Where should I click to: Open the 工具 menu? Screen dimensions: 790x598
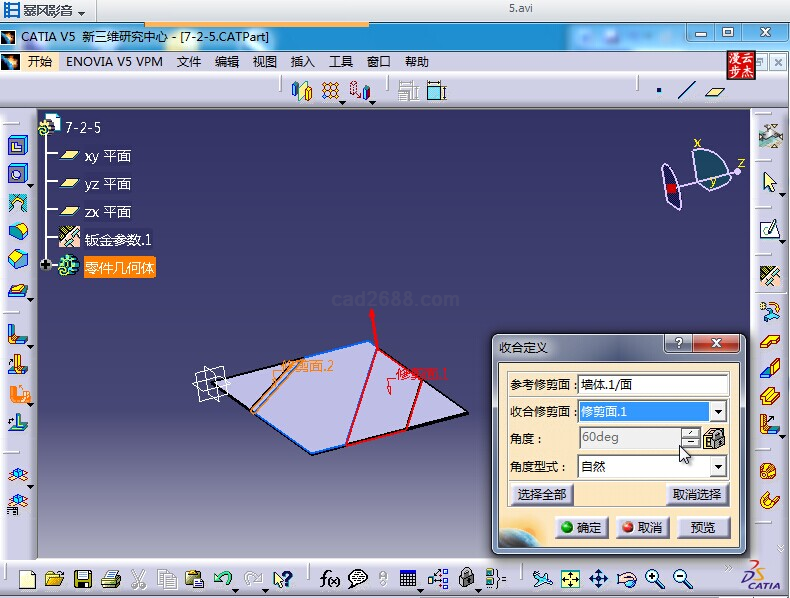(341, 61)
